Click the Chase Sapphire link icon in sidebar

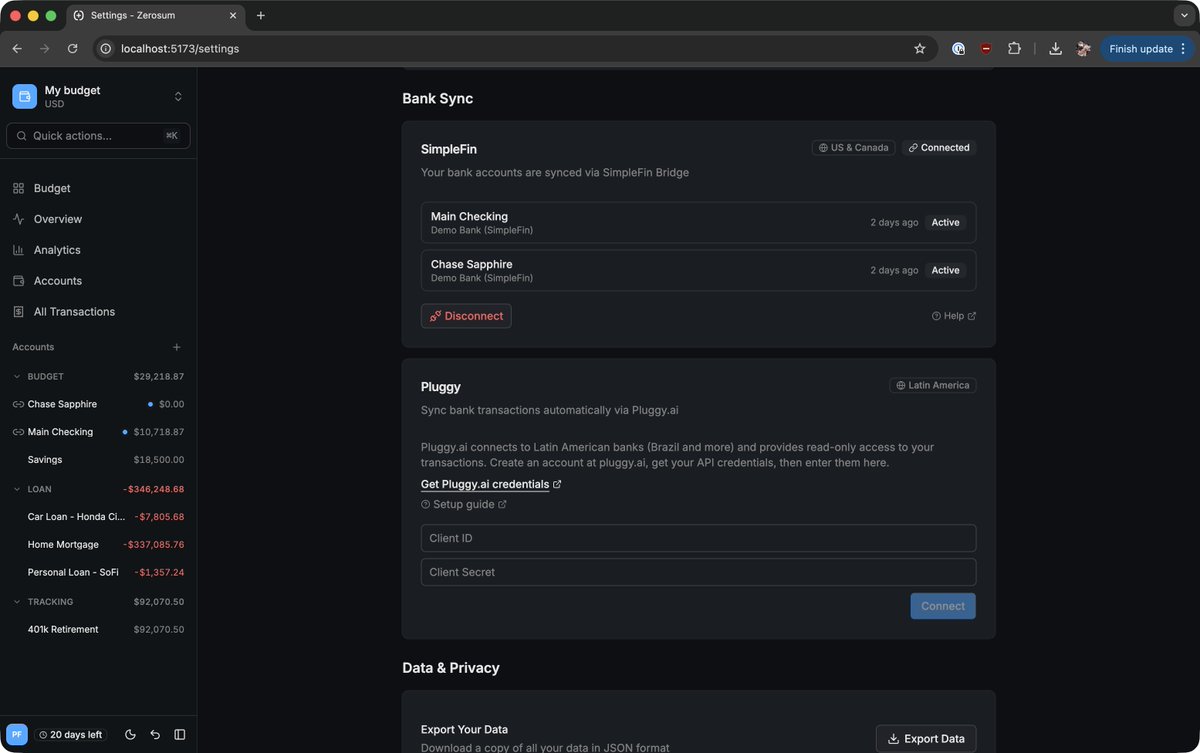click(x=18, y=404)
